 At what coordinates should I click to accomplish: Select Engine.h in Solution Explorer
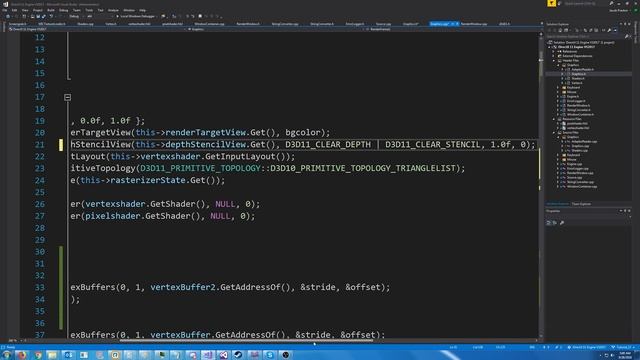point(573,96)
